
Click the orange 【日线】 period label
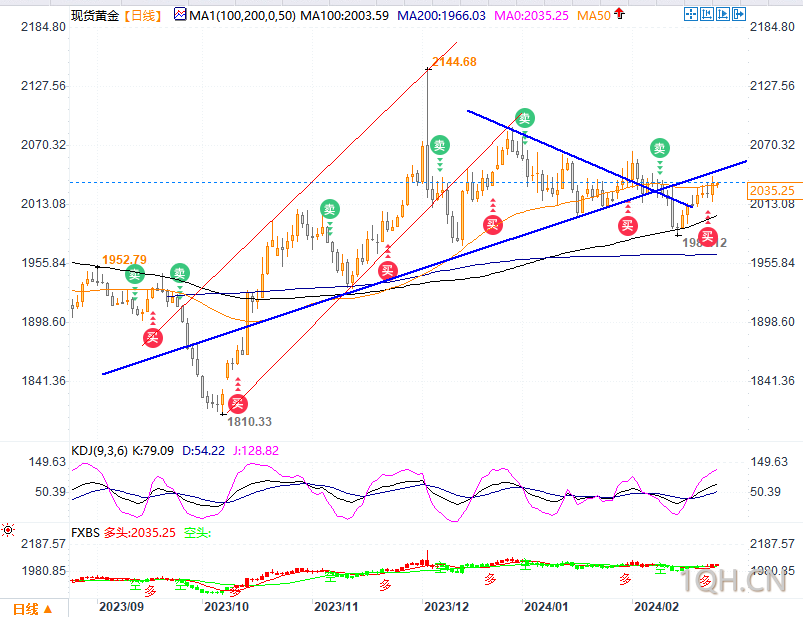coord(143,15)
